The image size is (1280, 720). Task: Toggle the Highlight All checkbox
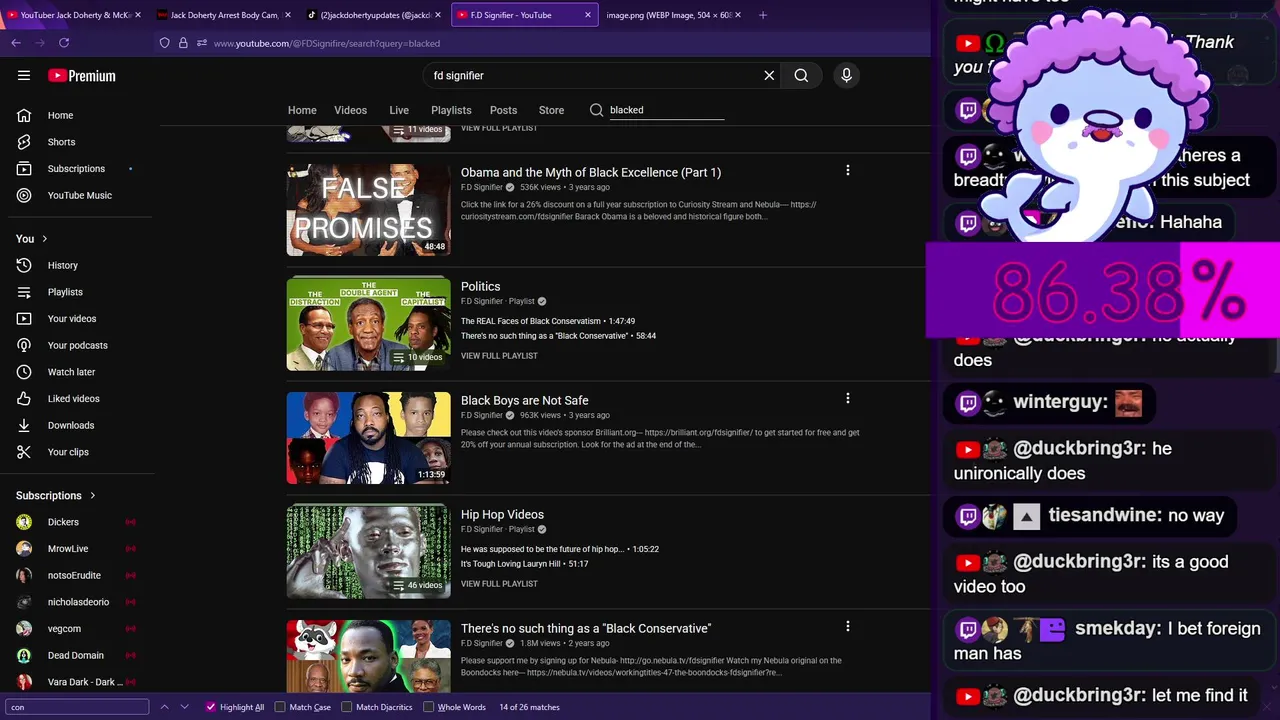pos(210,707)
